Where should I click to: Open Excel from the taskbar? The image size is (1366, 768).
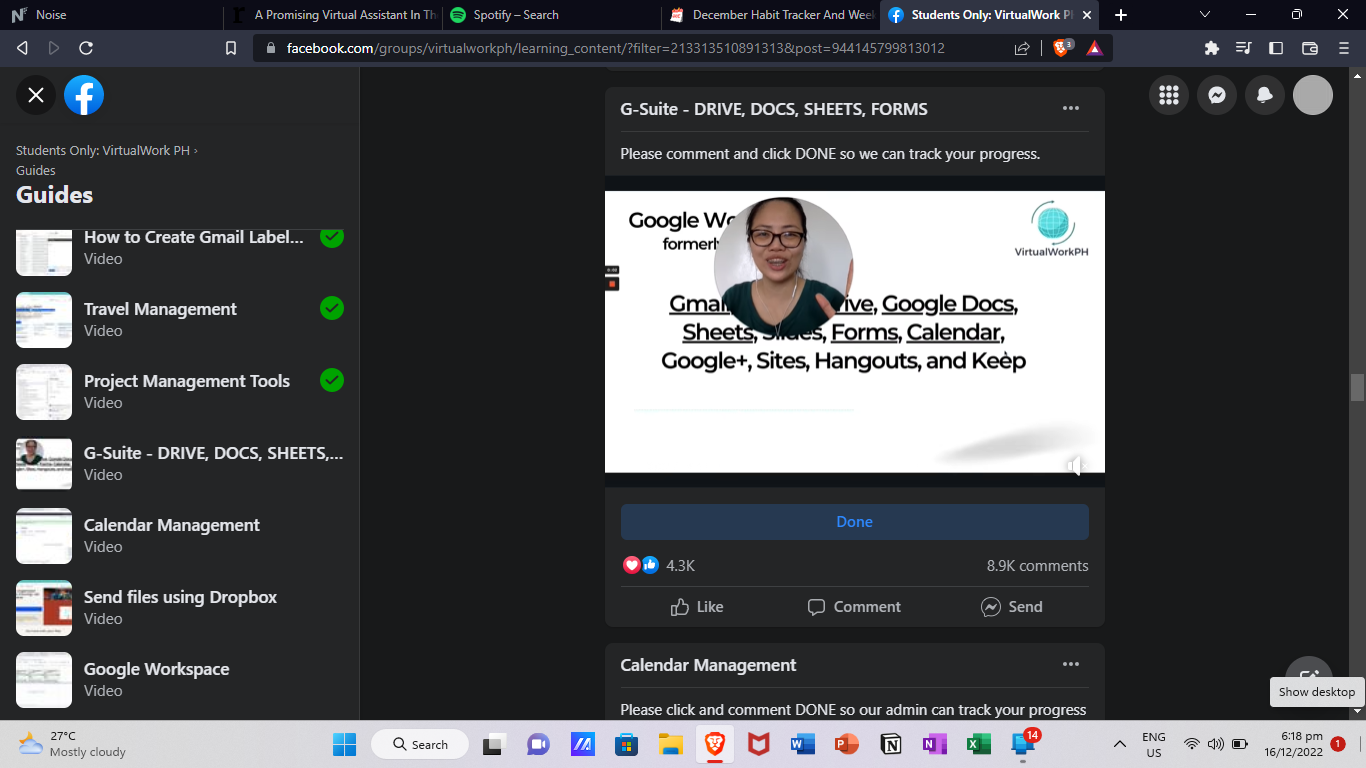pos(978,744)
